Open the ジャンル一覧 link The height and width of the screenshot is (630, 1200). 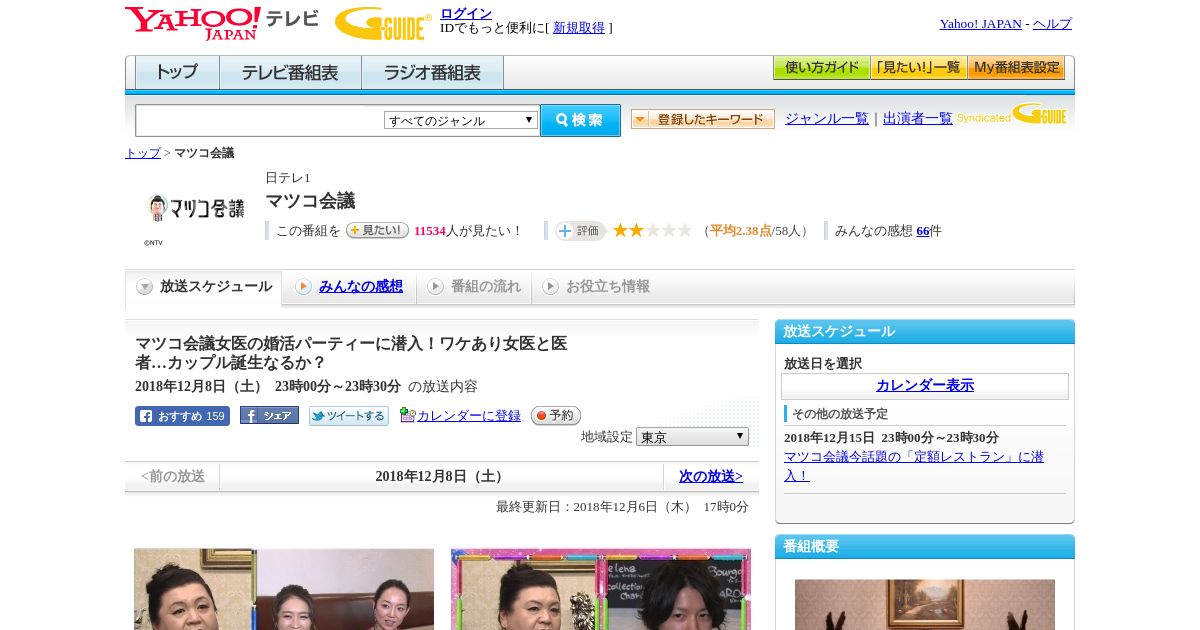827,118
